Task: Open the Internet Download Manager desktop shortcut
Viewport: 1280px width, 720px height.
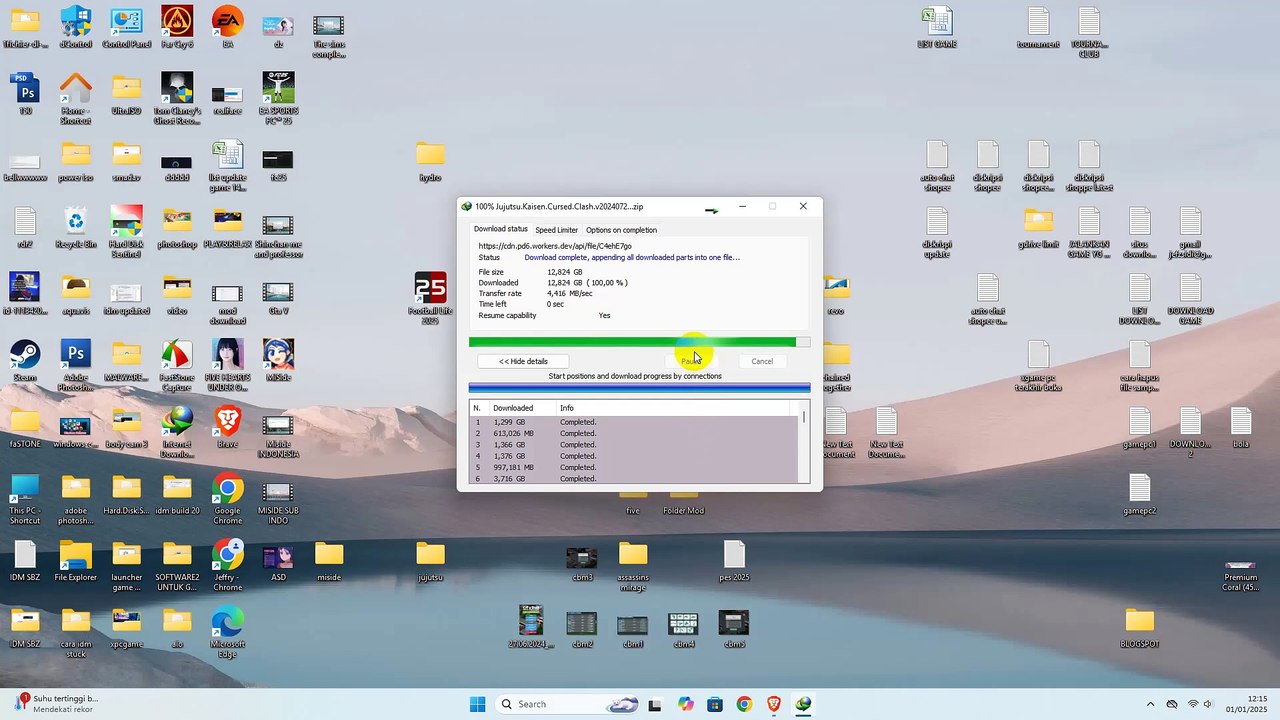Action: coord(177,430)
